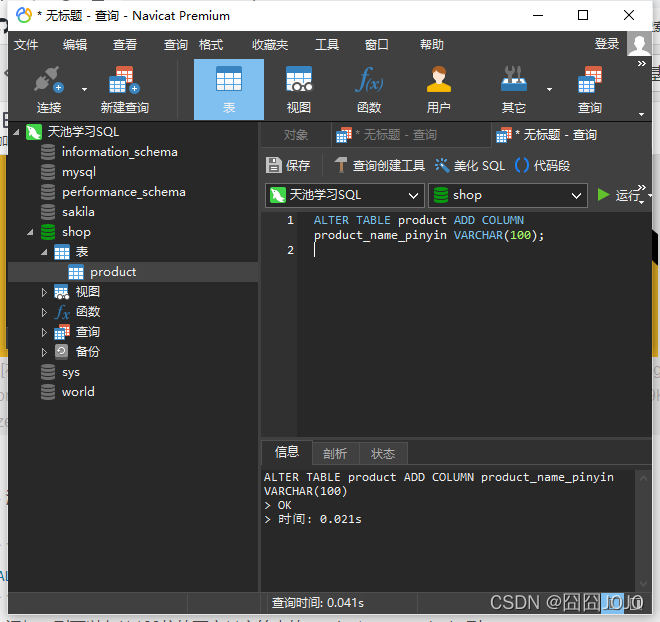Screen dimensions: 660x622
Task: Select the product table in tree
Action: click(x=113, y=272)
